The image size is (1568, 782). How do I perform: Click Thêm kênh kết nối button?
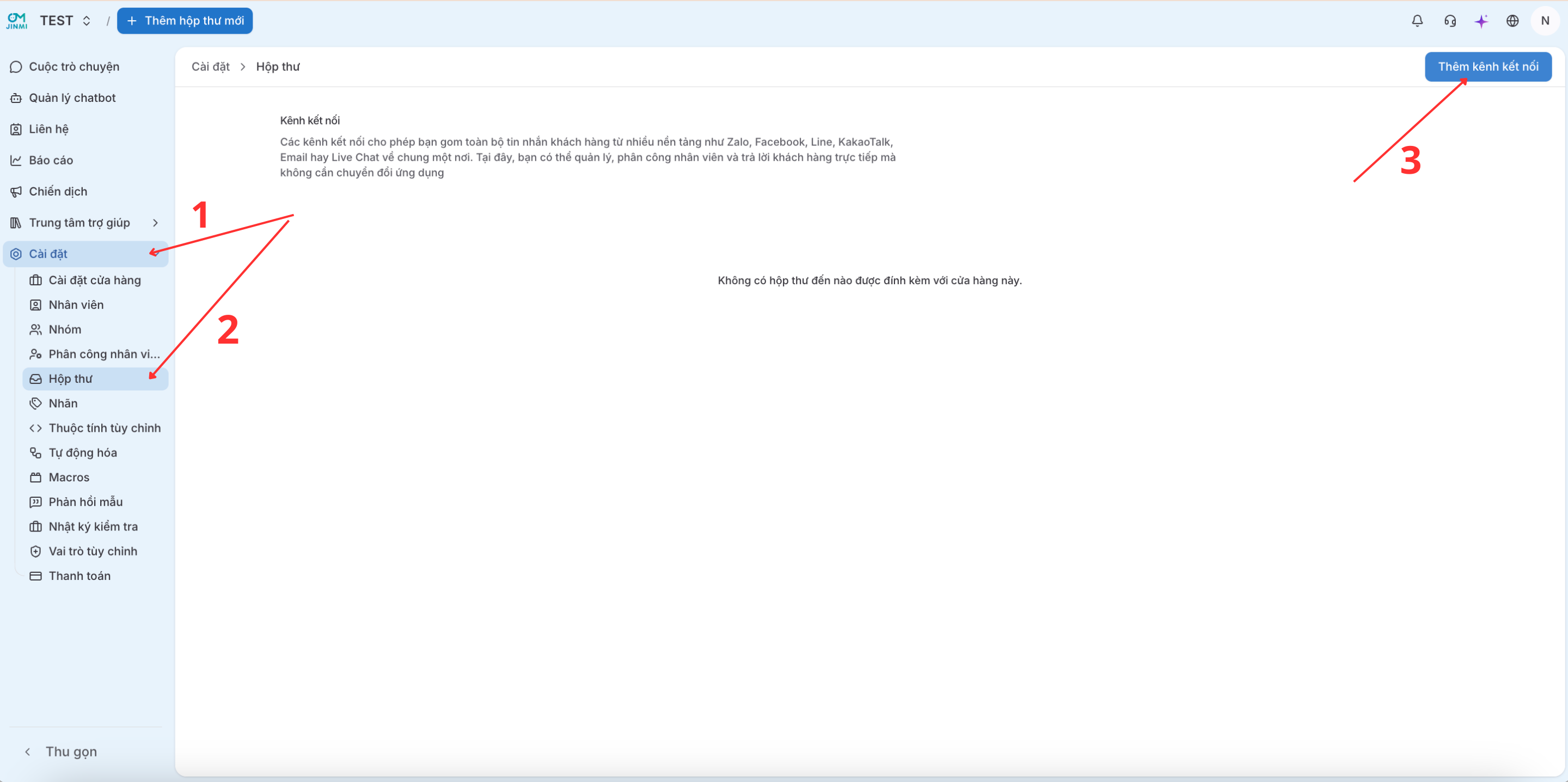pos(1487,66)
